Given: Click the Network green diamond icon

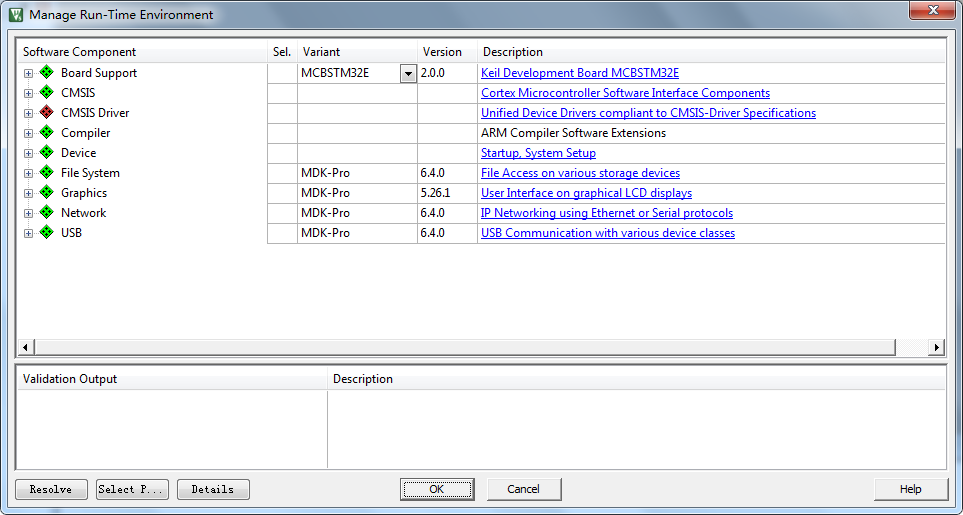Looking at the screenshot, I should (47, 212).
